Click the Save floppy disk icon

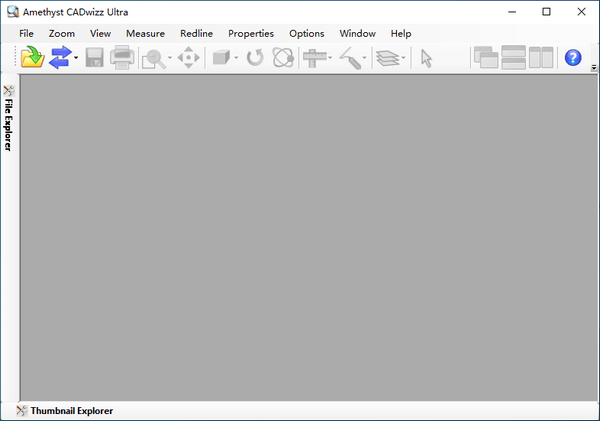95,58
